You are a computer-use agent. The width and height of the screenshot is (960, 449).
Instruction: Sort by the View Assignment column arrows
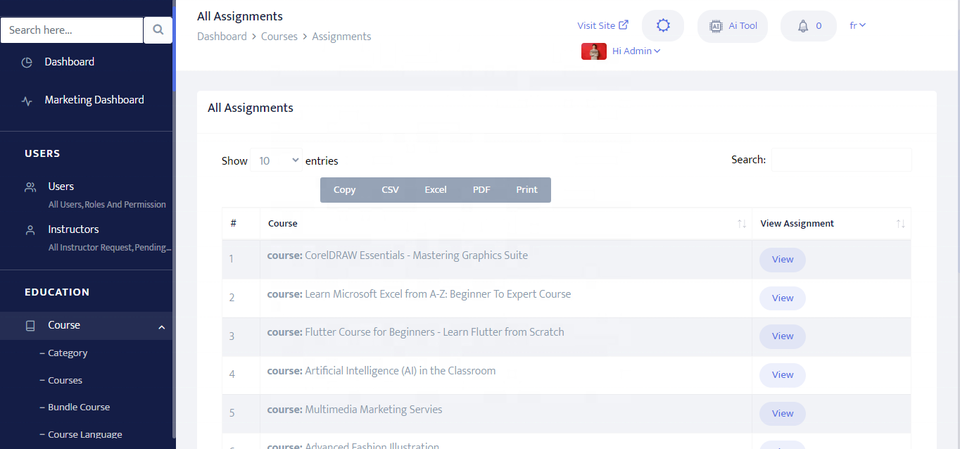click(x=901, y=224)
